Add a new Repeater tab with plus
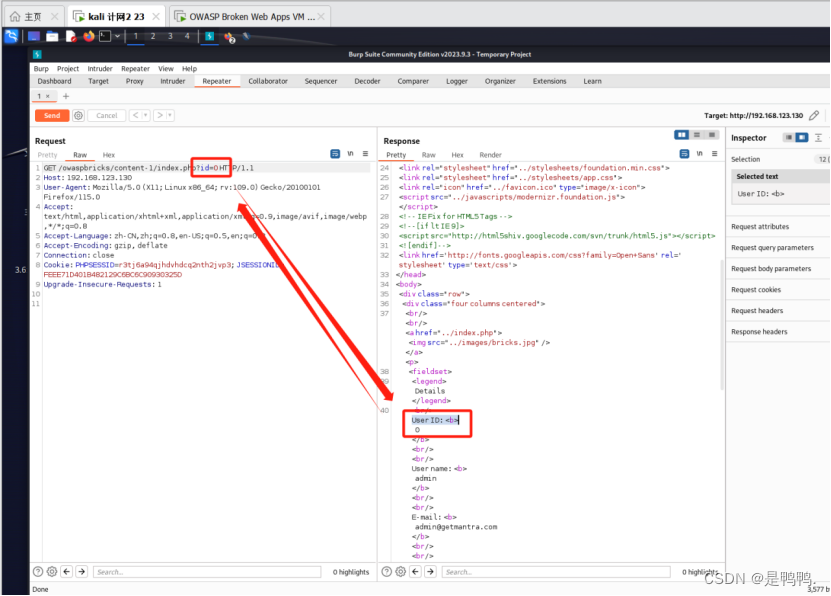Screen dimensions: 831x596 click(66, 96)
